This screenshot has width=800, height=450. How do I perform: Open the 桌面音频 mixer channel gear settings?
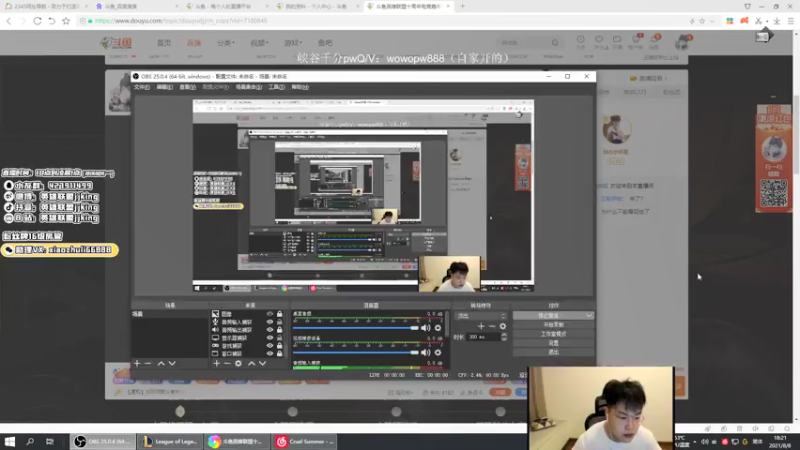tap(438, 328)
